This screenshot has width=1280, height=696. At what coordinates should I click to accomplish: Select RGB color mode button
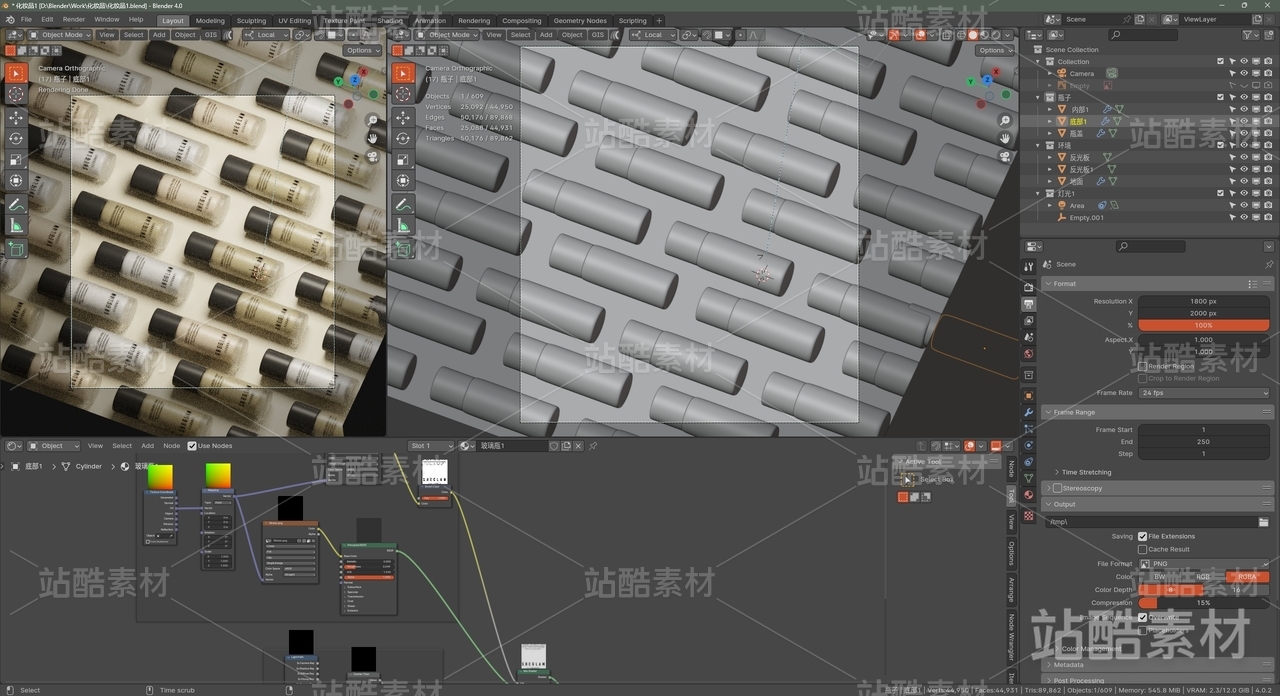coord(1203,577)
